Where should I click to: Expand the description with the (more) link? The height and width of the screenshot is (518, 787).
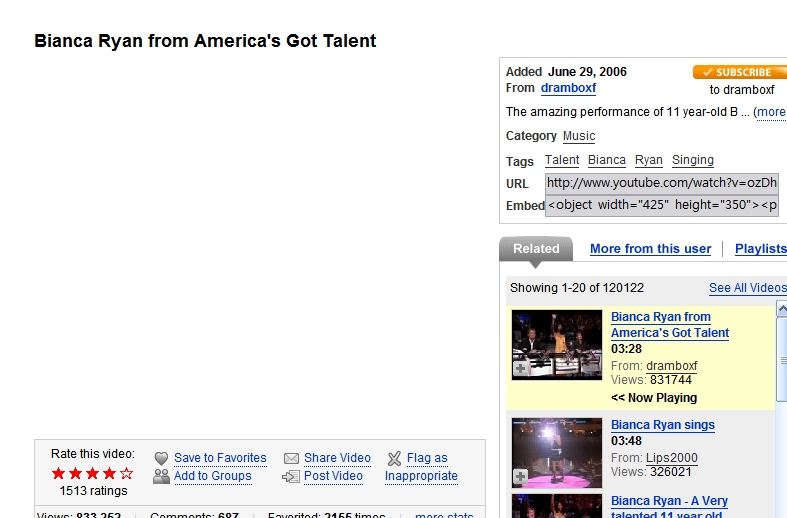coord(769,112)
